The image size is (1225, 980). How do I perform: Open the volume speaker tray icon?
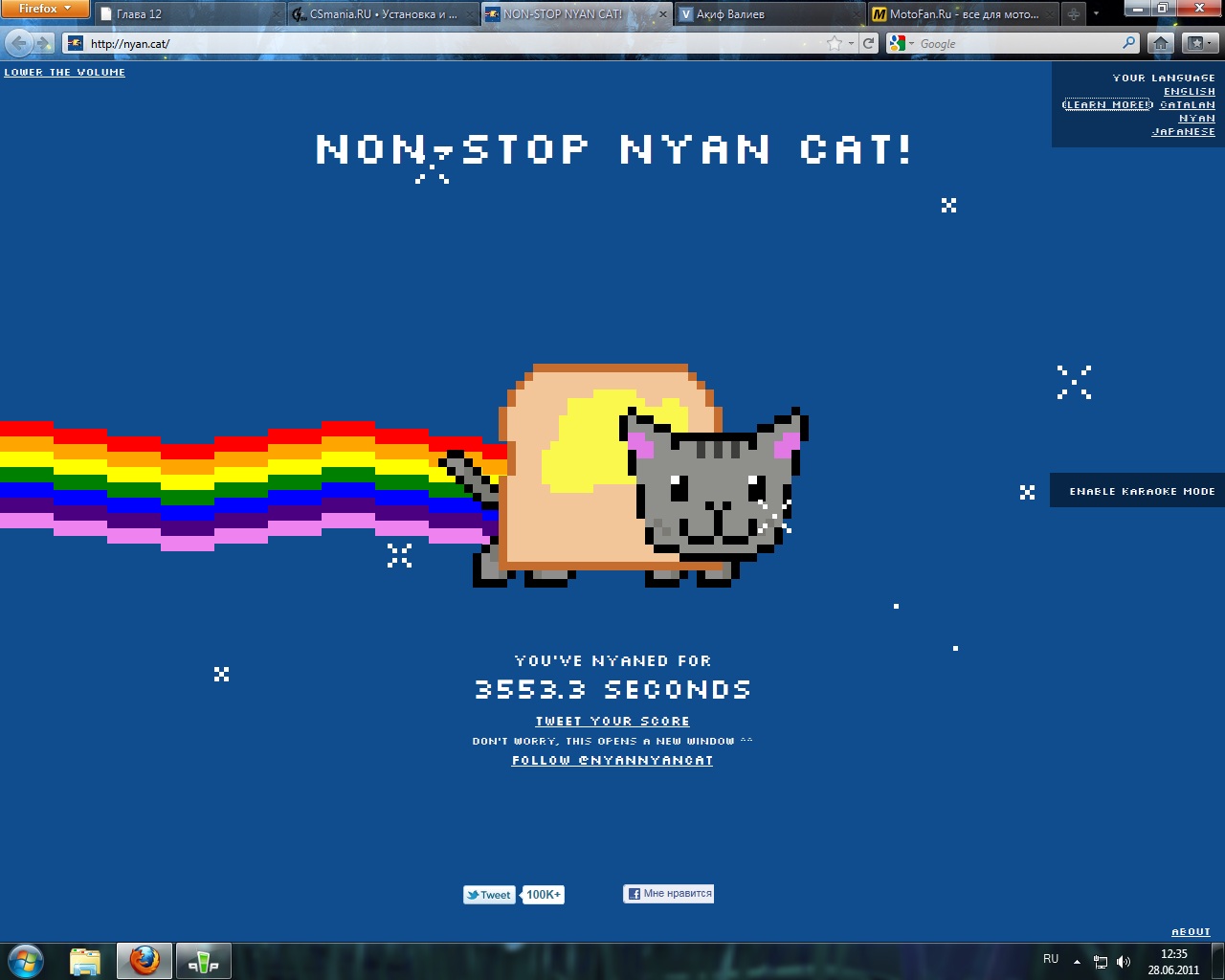click(x=1124, y=962)
